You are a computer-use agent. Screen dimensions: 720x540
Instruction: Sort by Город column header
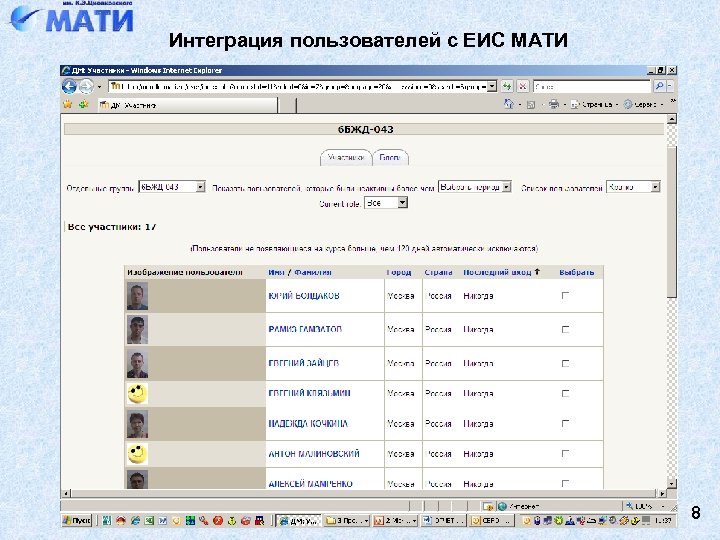click(399, 272)
